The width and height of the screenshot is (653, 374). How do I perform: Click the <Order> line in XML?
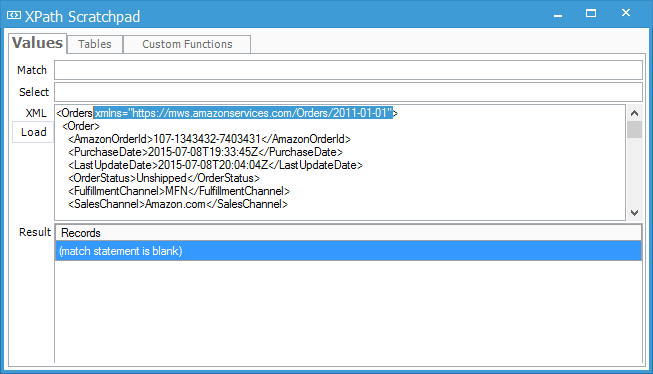pyautogui.click(x=81, y=126)
